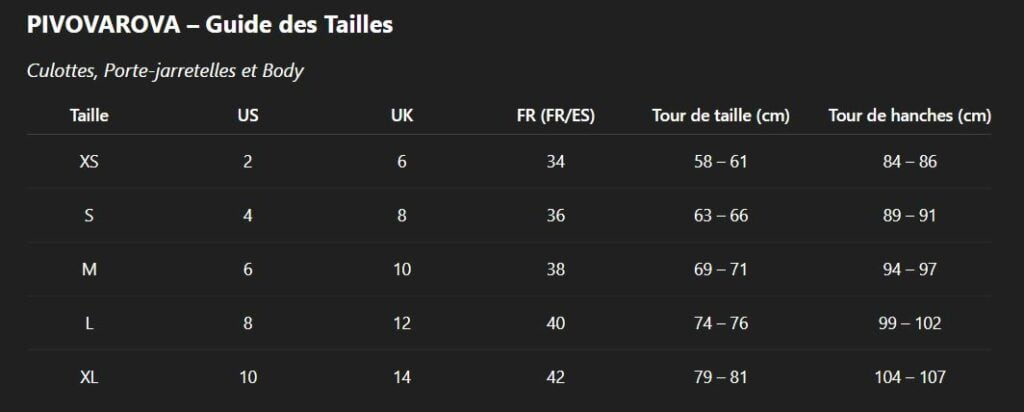Click the 58 – 61 waist measurement
Viewport: 1024px width, 412px height.
click(721, 161)
